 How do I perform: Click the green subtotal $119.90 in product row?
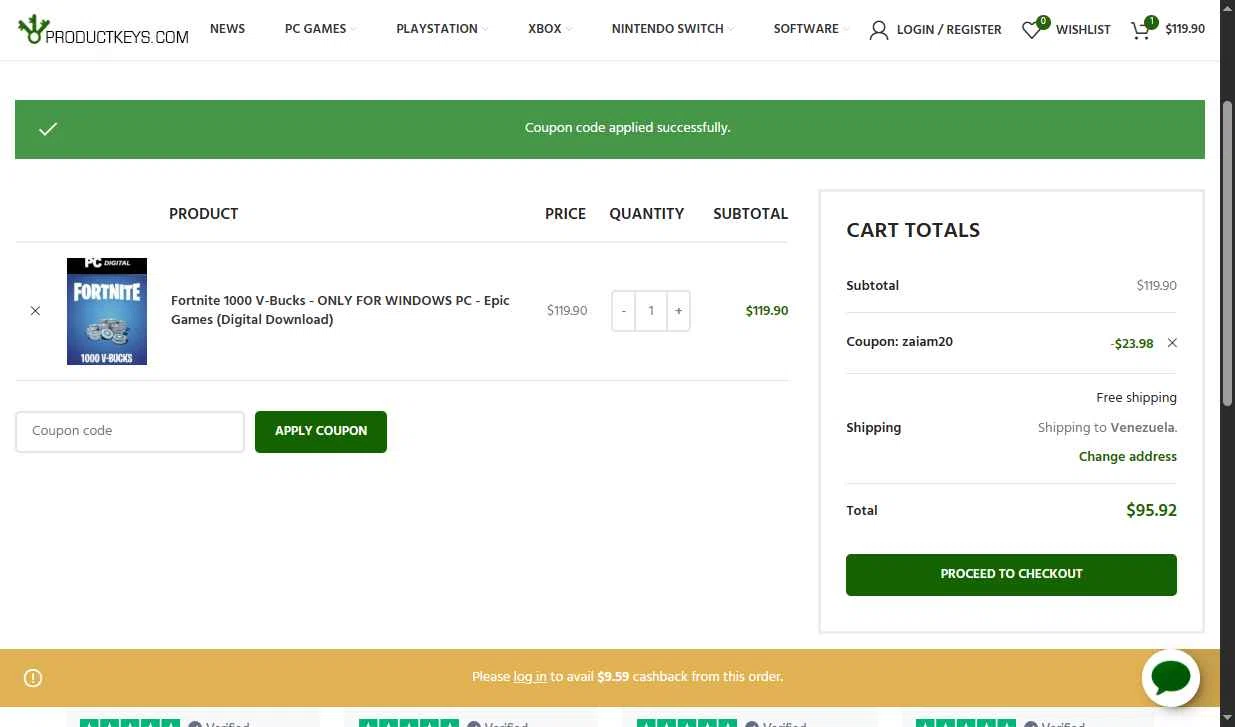point(767,311)
